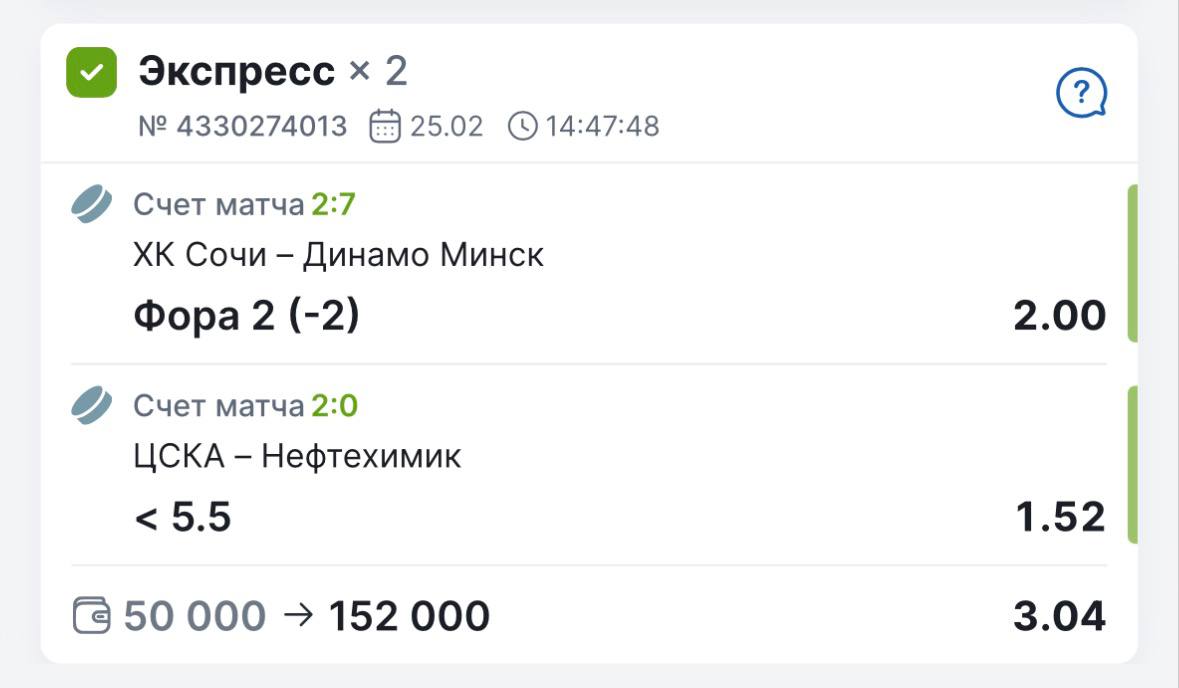Click the 152 000 payout amount
This screenshot has width=1179, height=688.
click(x=409, y=616)
